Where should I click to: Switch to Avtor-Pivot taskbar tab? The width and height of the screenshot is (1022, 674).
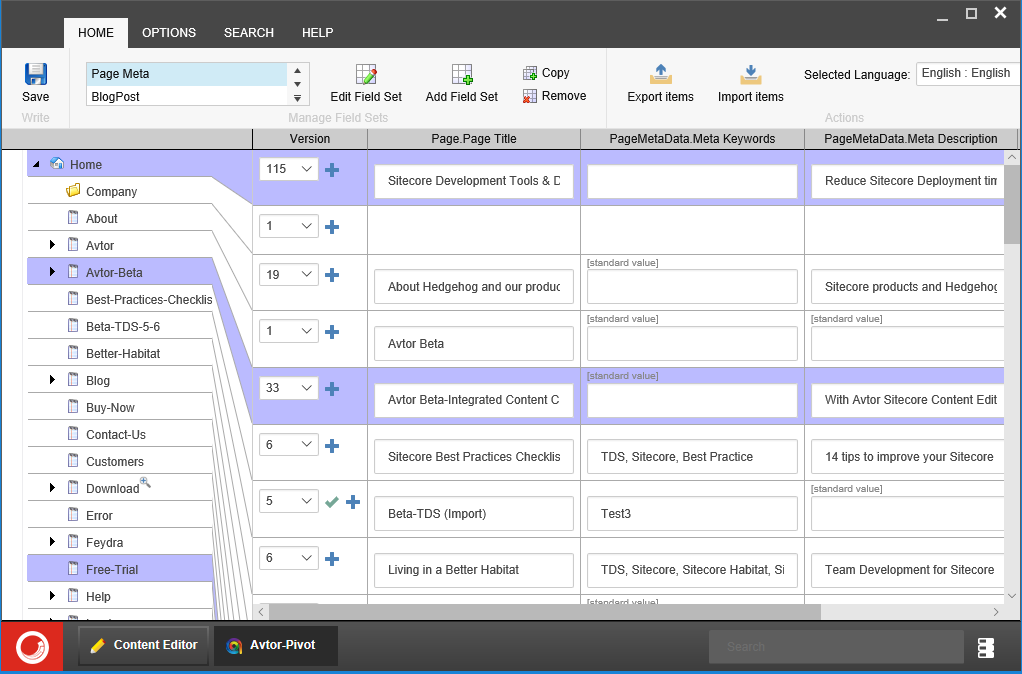coord(276,645)
